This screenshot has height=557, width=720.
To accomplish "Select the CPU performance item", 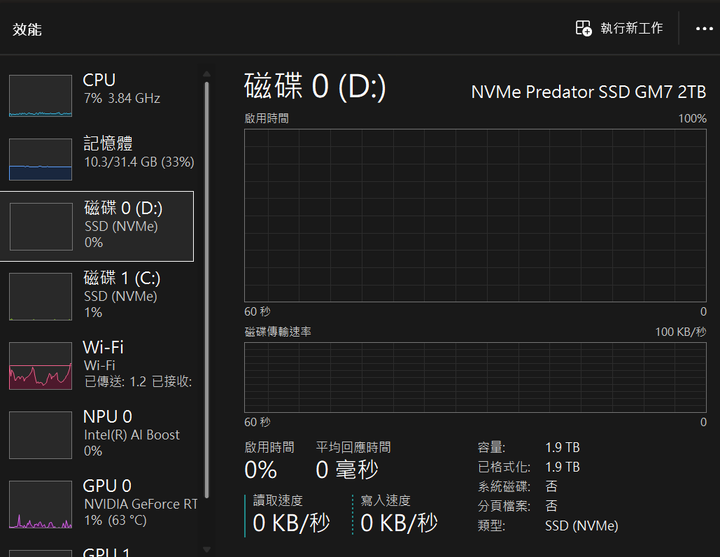I will (x=97, y=96).
